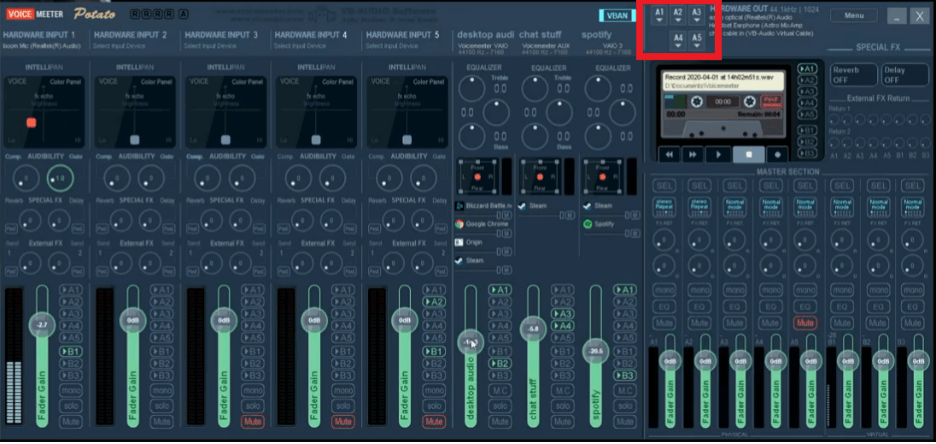Unmute the A5 master bus
The width and height of the screenshot is (936, 444).
click(x=805, y=323)
